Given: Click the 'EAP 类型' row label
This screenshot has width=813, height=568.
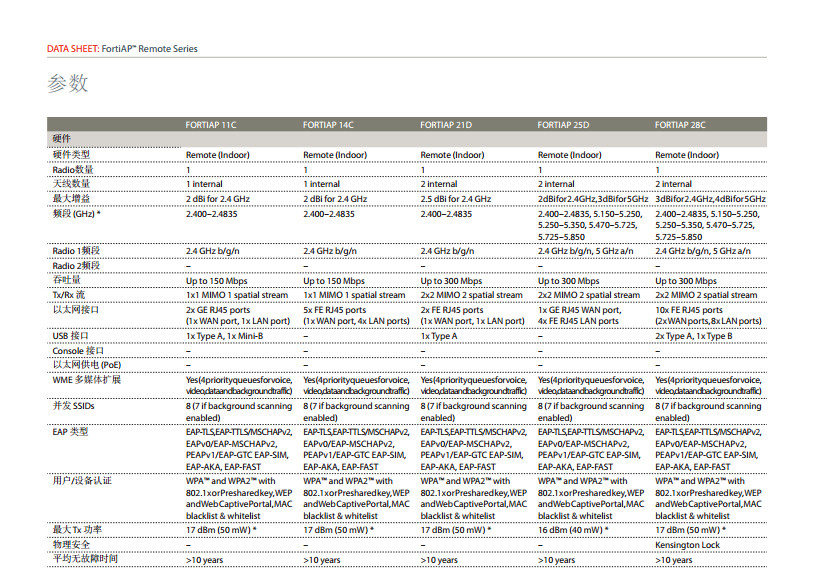Looking at the screenshot, I should click(x=70, y=432).
